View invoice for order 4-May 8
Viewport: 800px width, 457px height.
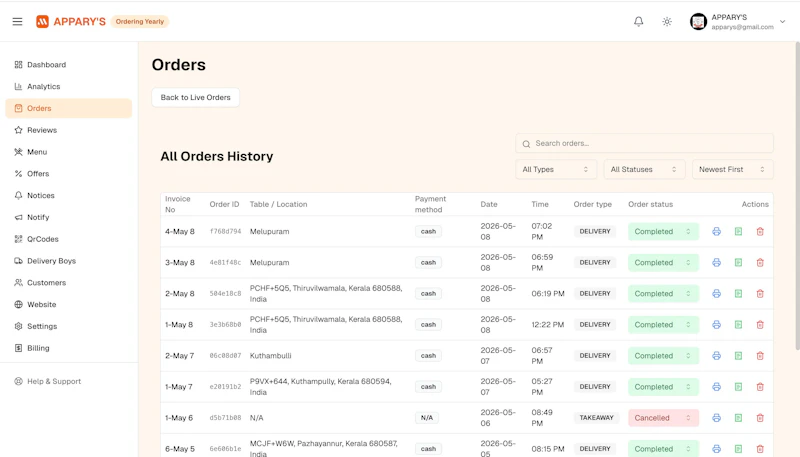(x=738, y=232)
